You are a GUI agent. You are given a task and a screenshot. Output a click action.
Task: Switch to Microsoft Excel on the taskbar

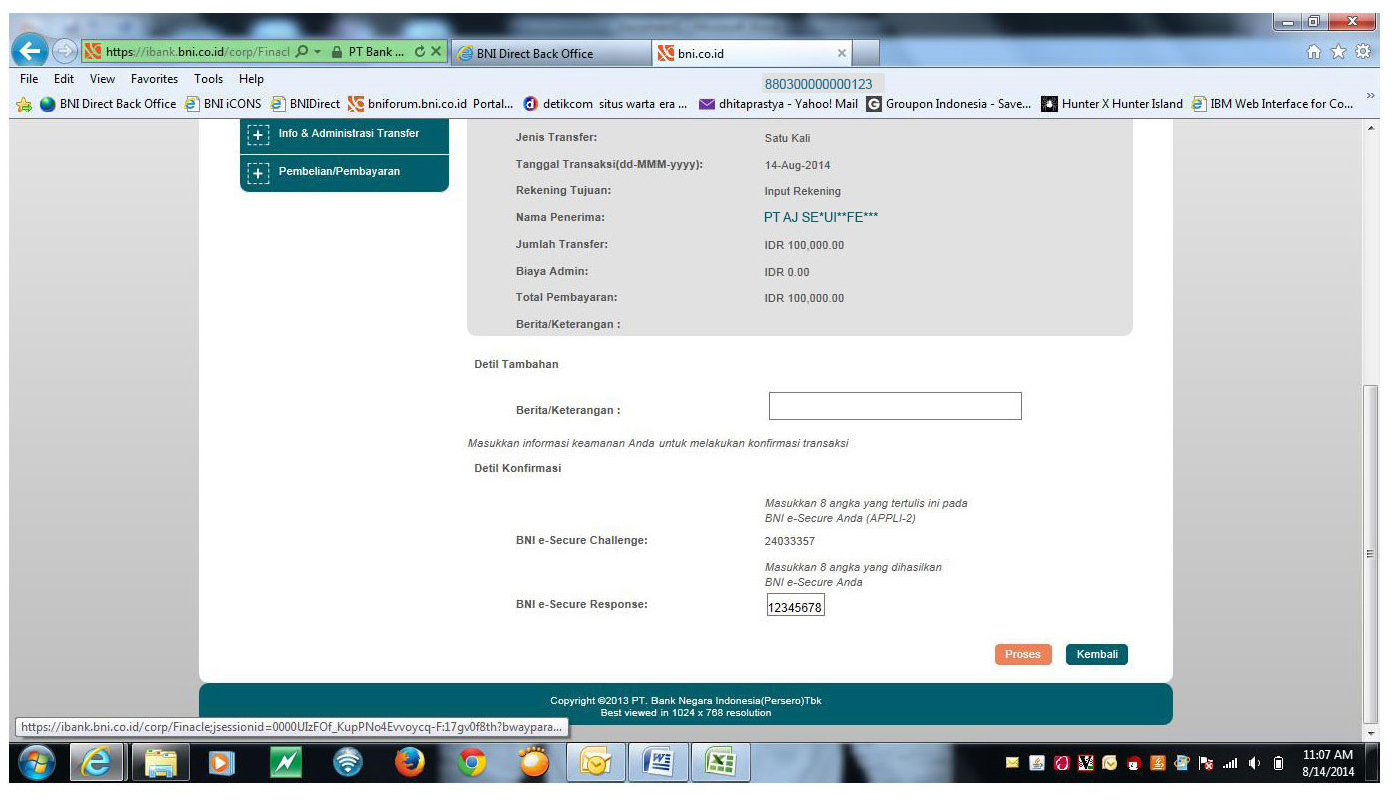[x=721, y=763]
